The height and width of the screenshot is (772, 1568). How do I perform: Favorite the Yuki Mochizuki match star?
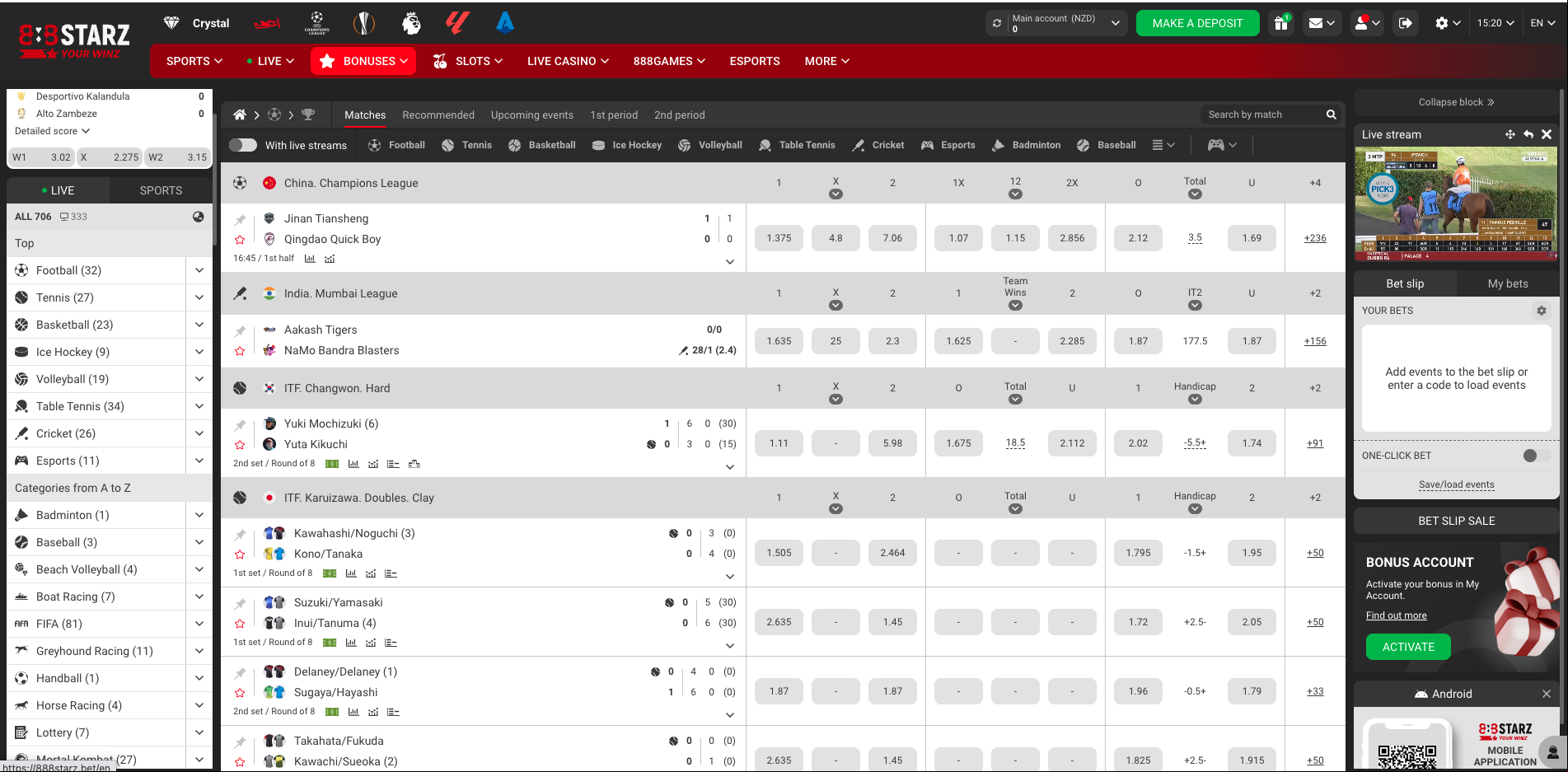pos(240,445)
